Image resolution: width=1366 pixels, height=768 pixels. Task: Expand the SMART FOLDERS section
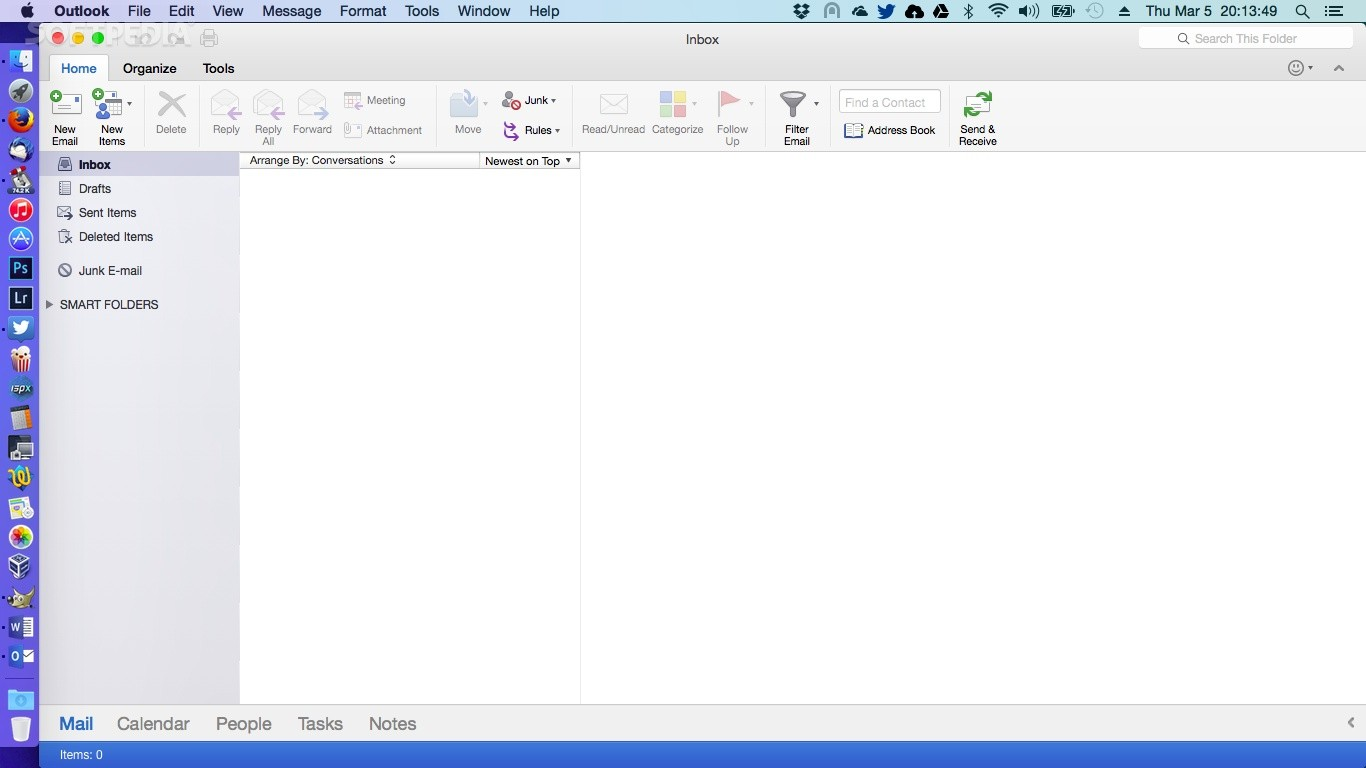(x=49, y=304)
